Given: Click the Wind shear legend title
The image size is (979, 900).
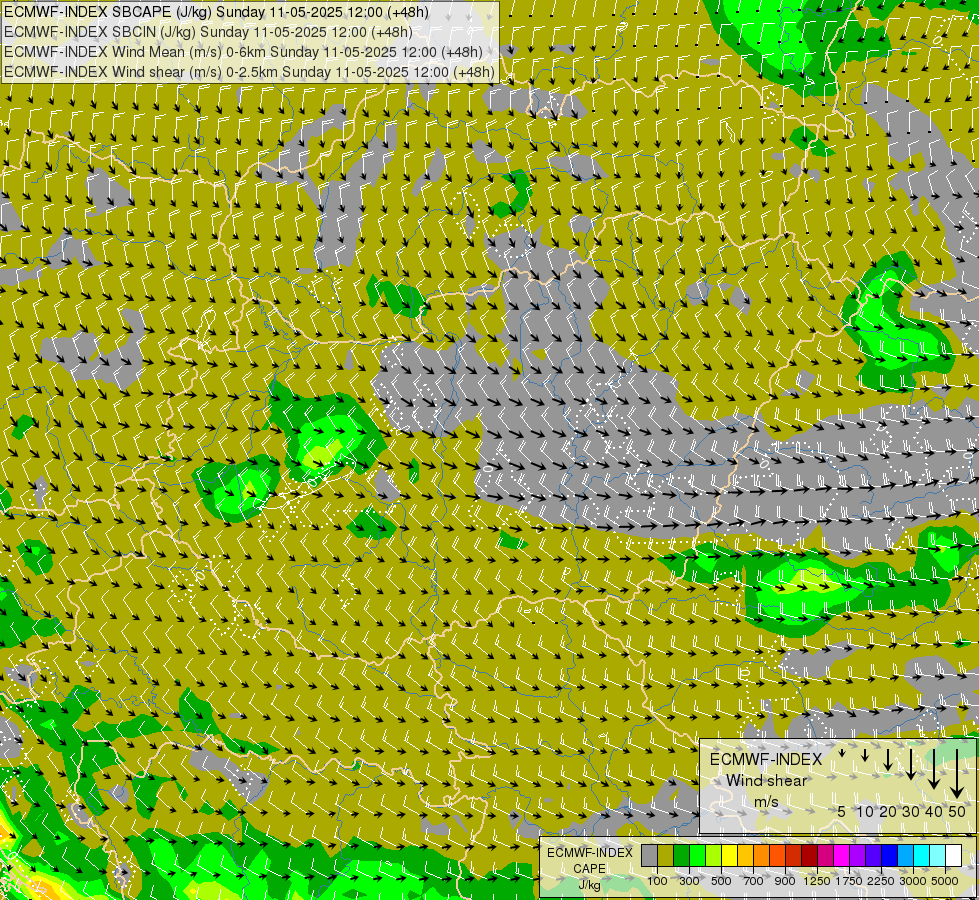Looking at the screenshot, I should tap(766, 781).
